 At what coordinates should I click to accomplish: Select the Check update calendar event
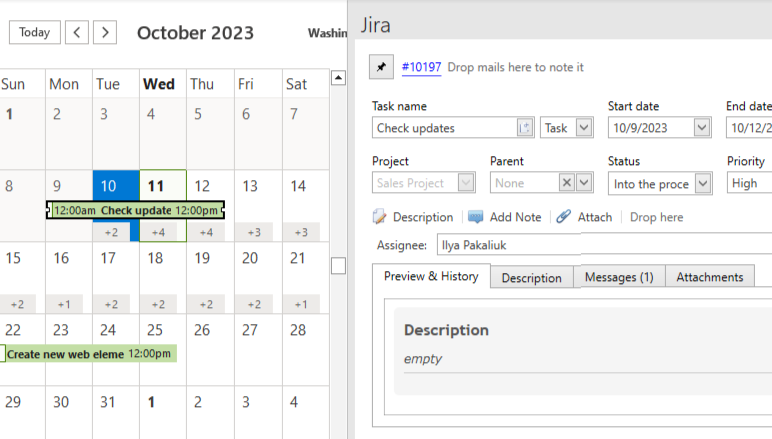(x=135, y=210)
